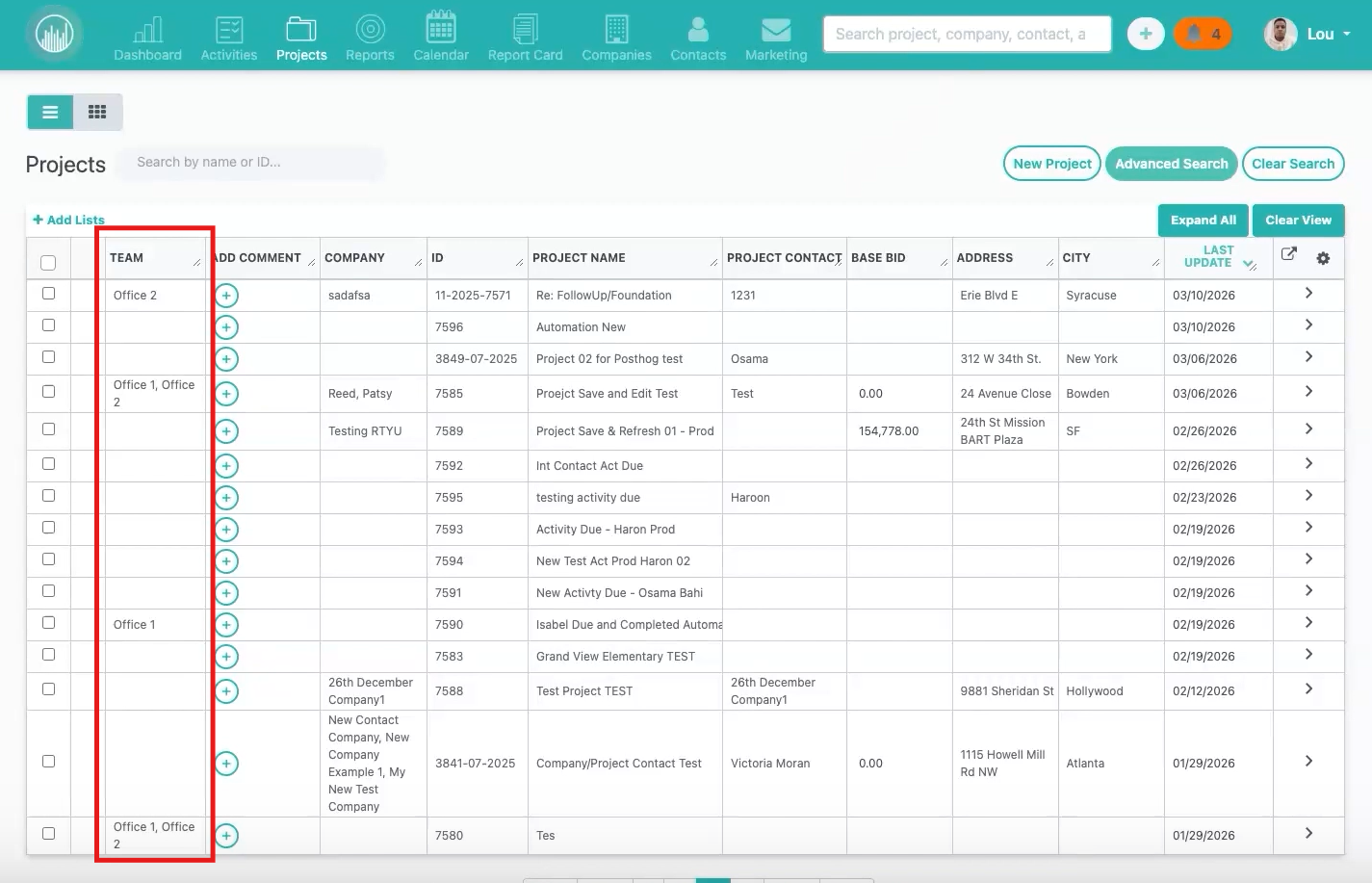1372x883 pixels.
Task: Select the list view icon
Action: coord(50,113)
